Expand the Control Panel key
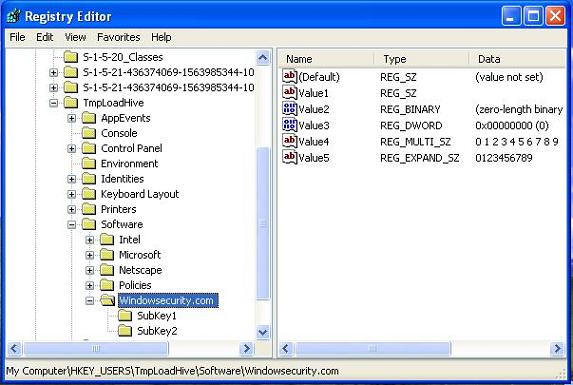 (x=72, y=149)
